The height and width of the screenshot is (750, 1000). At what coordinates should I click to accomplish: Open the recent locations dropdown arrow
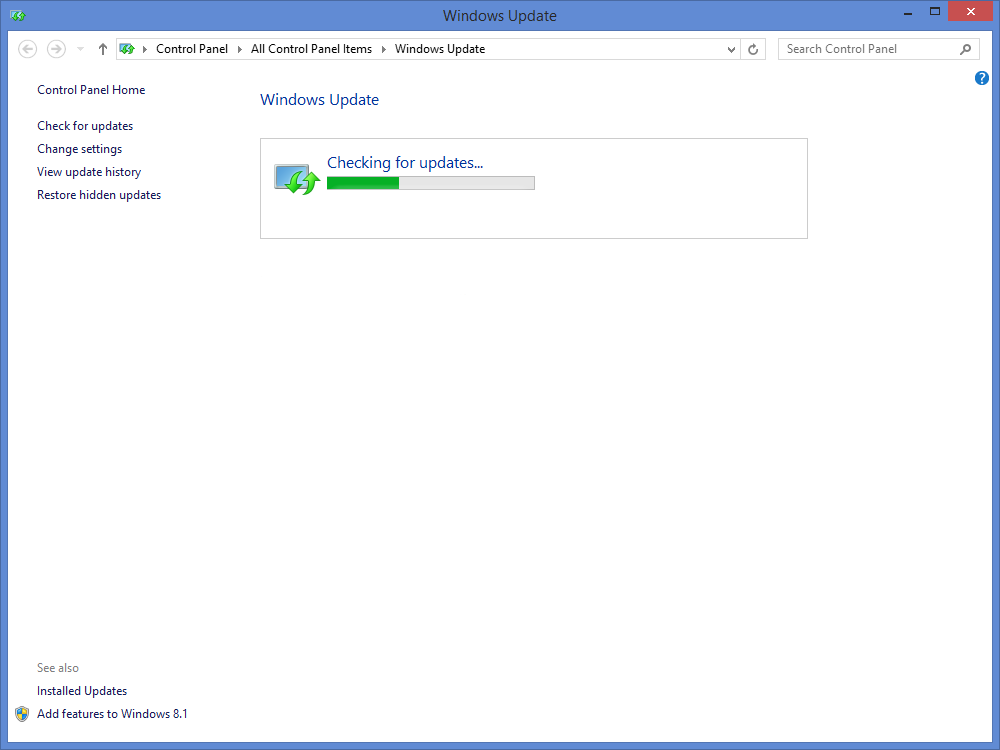coord(80,49)
